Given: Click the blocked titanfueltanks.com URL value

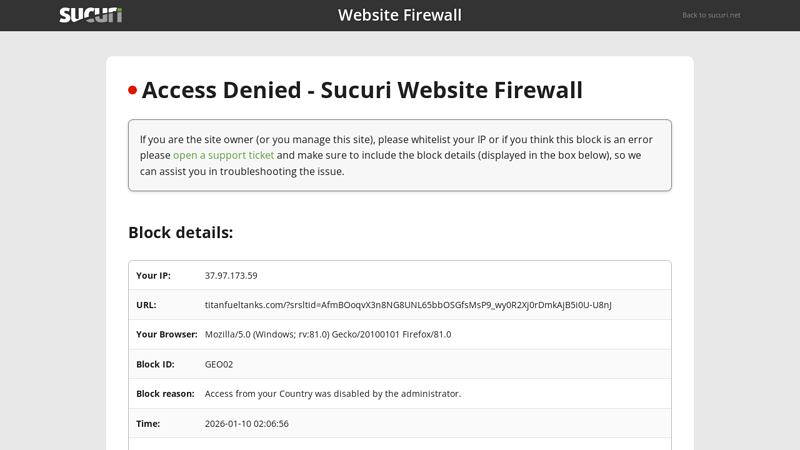Looking at the screenshot, I should tap(408, 305).
